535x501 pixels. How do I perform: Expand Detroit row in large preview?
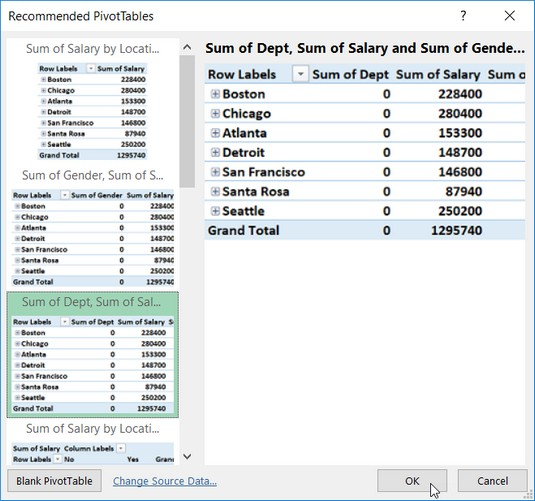click(215, 152)
